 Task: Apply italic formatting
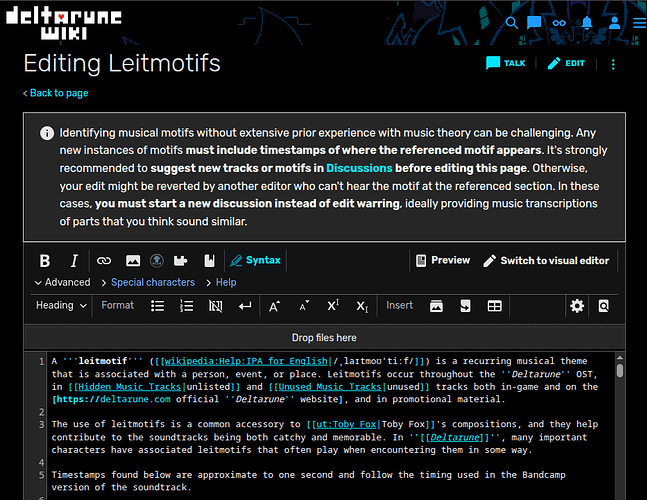click(74, 261)
